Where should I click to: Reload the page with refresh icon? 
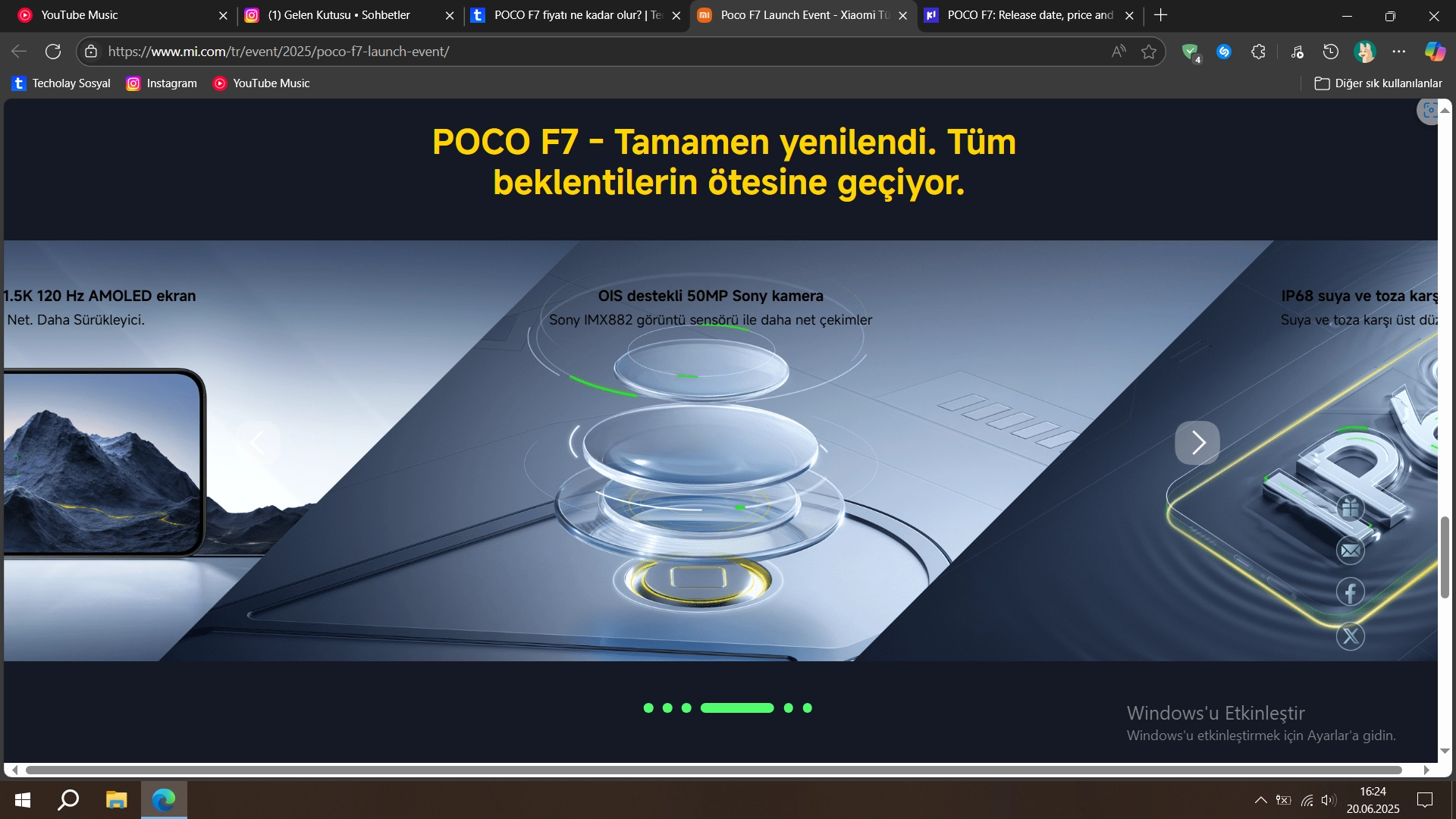[53, 52]
